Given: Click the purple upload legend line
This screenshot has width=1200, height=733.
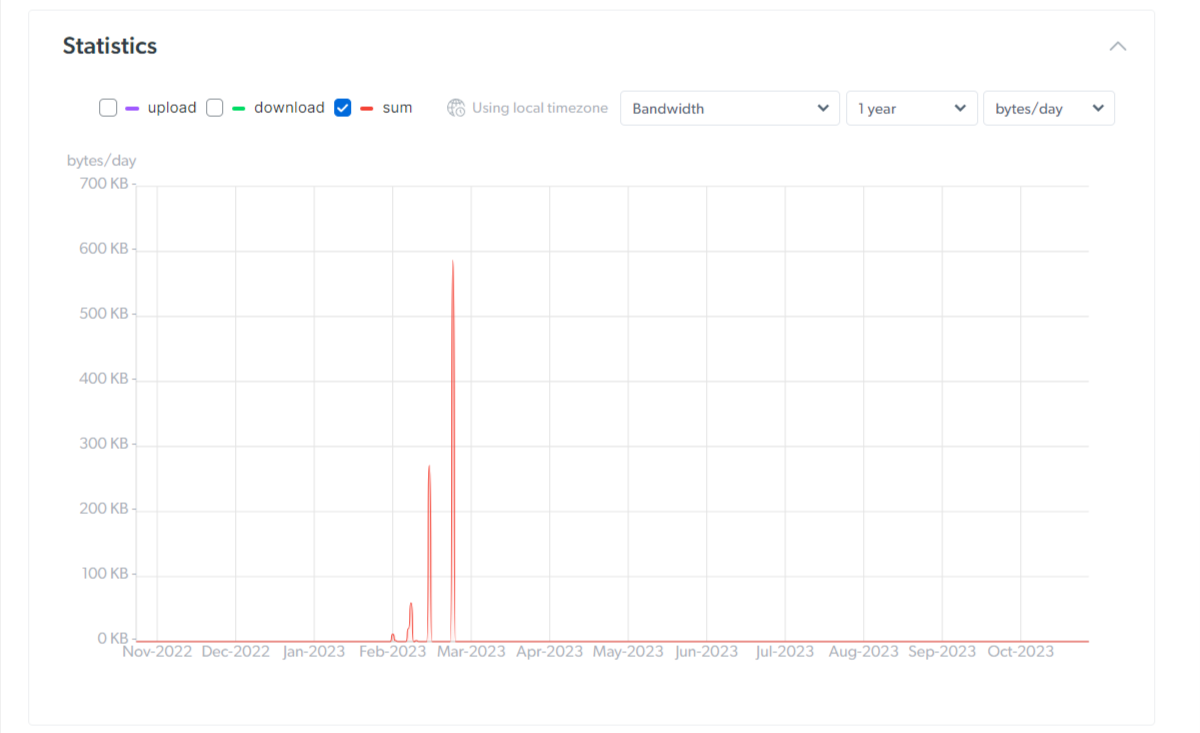Looking at the screenshot, I should click(x=132, y=108).
